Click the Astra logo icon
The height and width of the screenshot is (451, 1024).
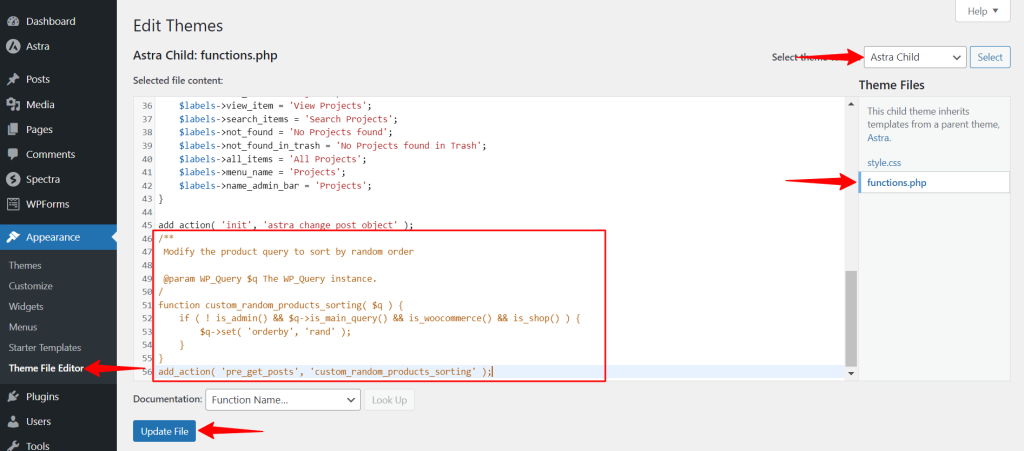tap(12, 46)
